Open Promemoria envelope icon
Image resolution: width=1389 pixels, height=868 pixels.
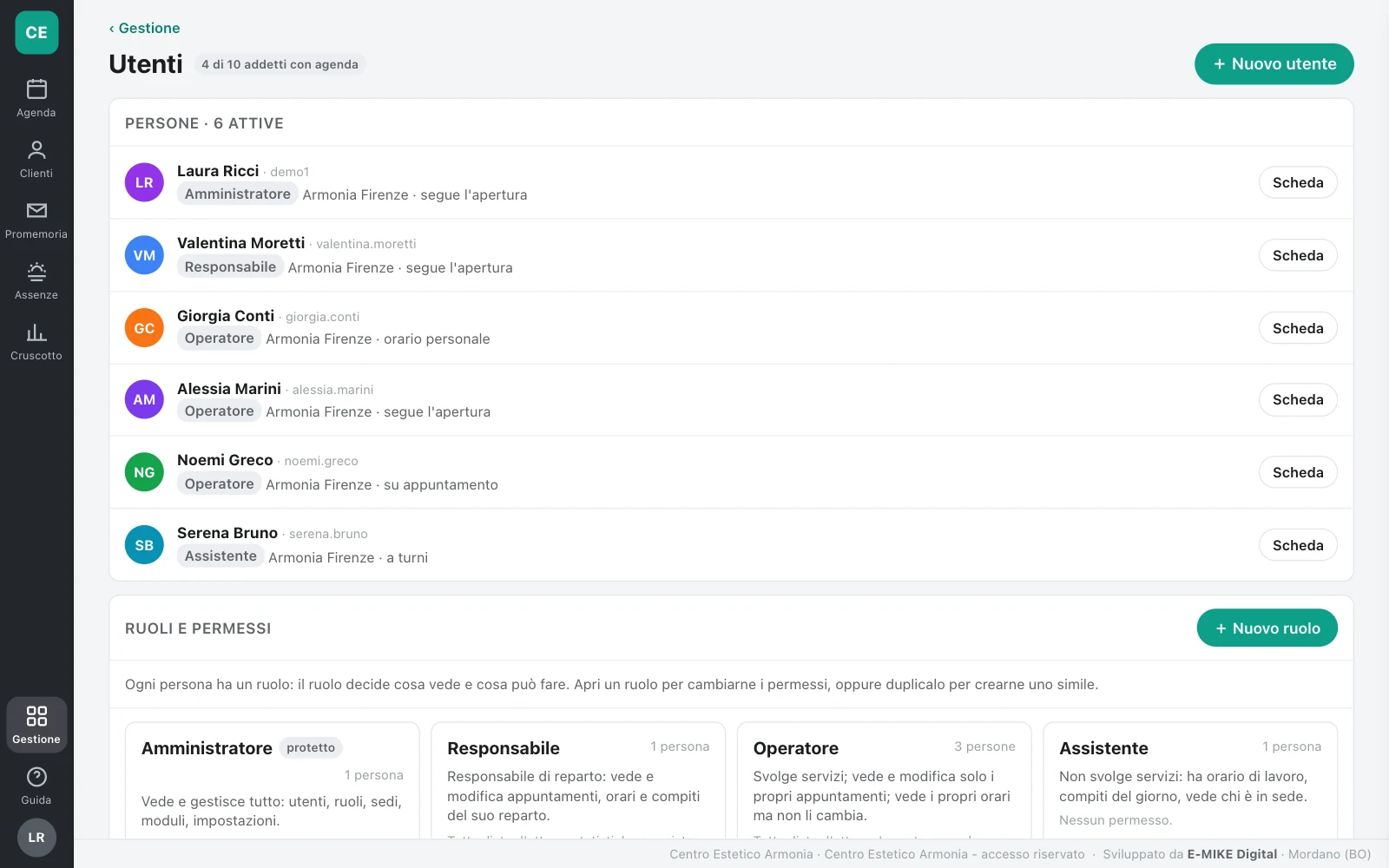(36, 211)
